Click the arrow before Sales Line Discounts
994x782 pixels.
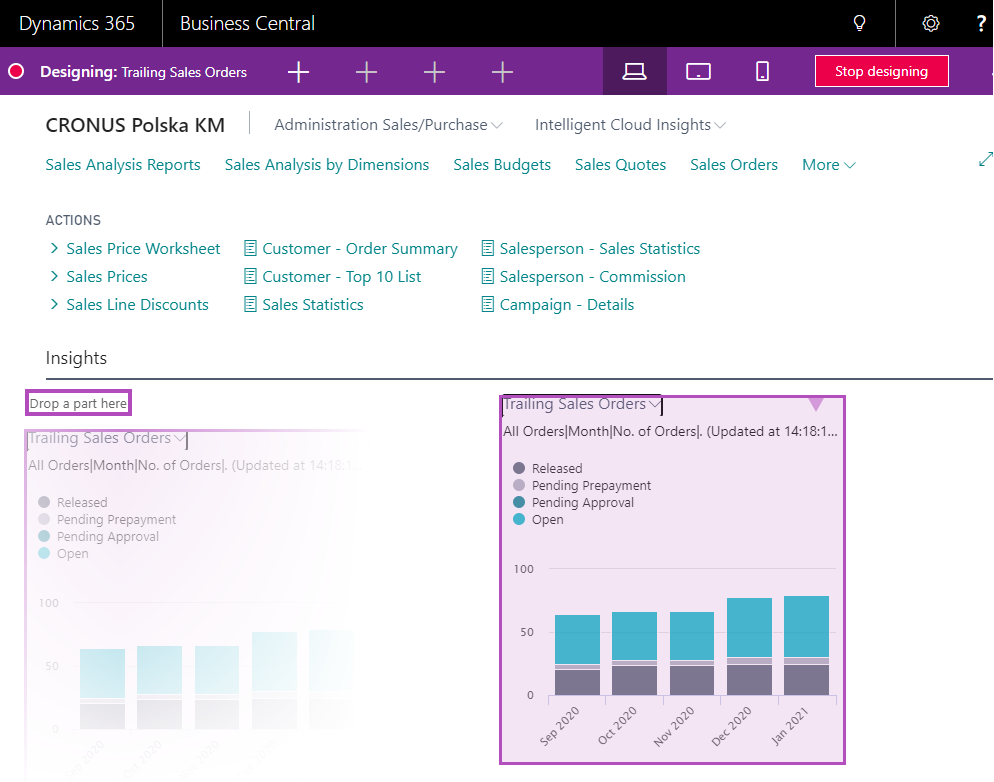(54, 304)
